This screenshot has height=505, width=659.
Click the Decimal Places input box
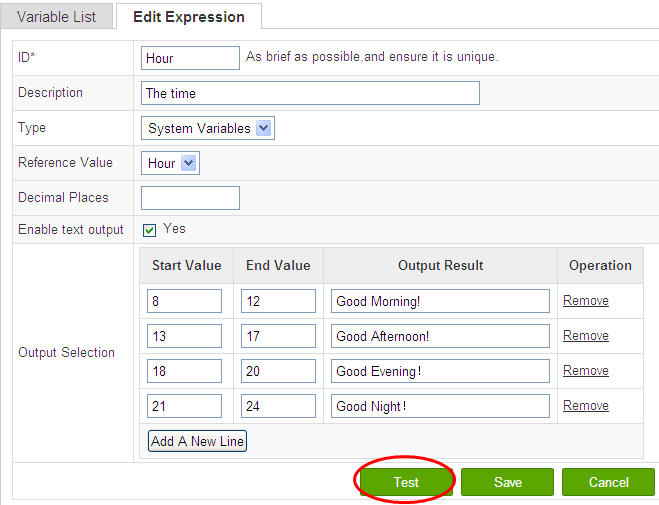coord(190,198)
